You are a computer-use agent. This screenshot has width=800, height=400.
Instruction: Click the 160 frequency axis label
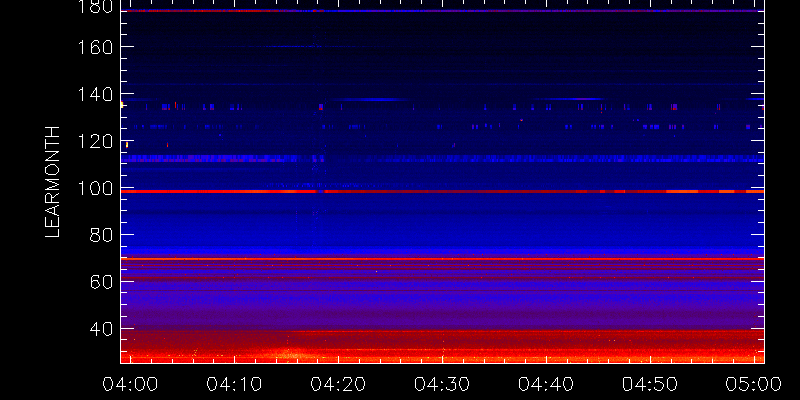point(95,47)
